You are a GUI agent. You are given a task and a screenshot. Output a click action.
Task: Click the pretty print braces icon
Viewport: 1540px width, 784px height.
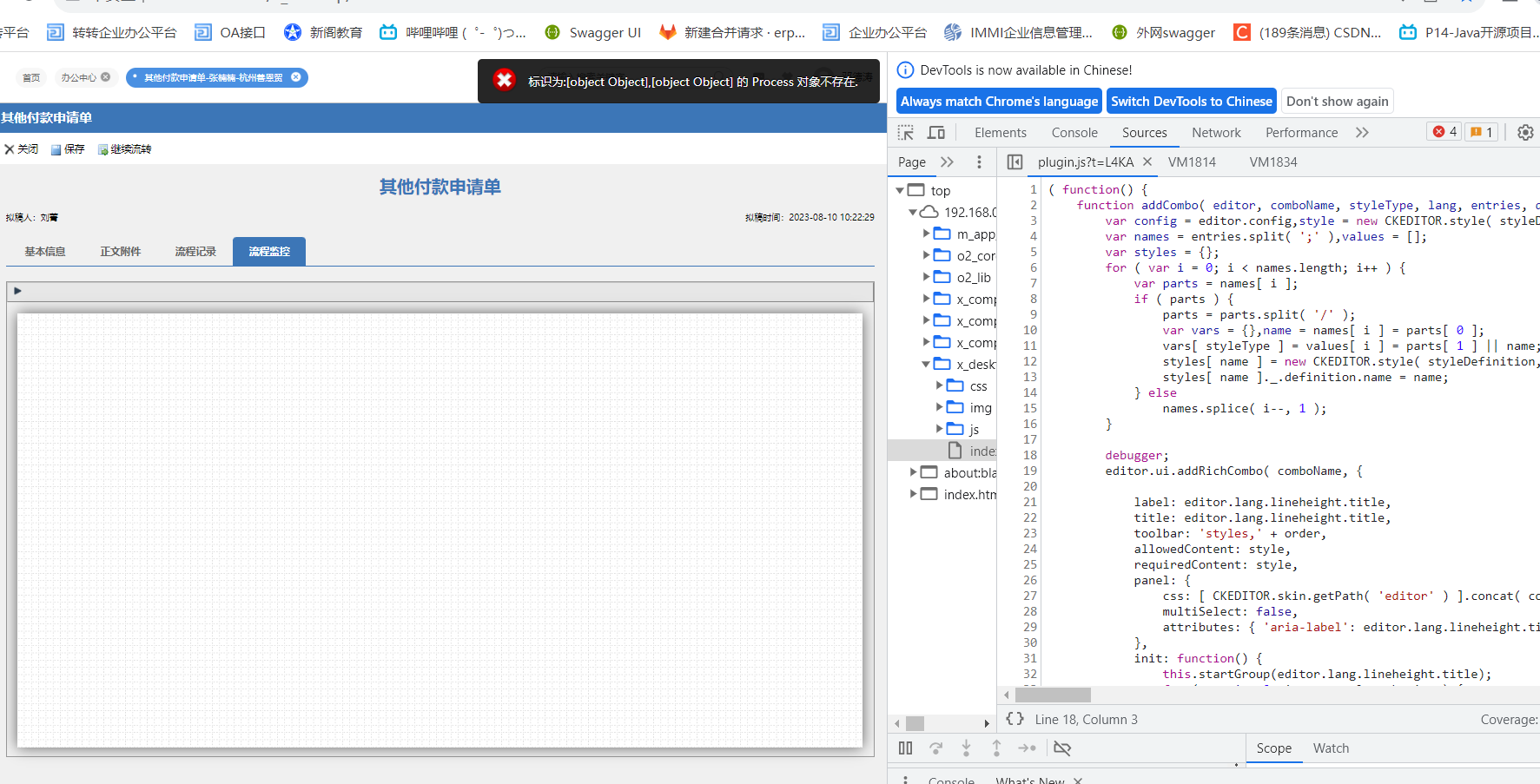click(1015, 719)
